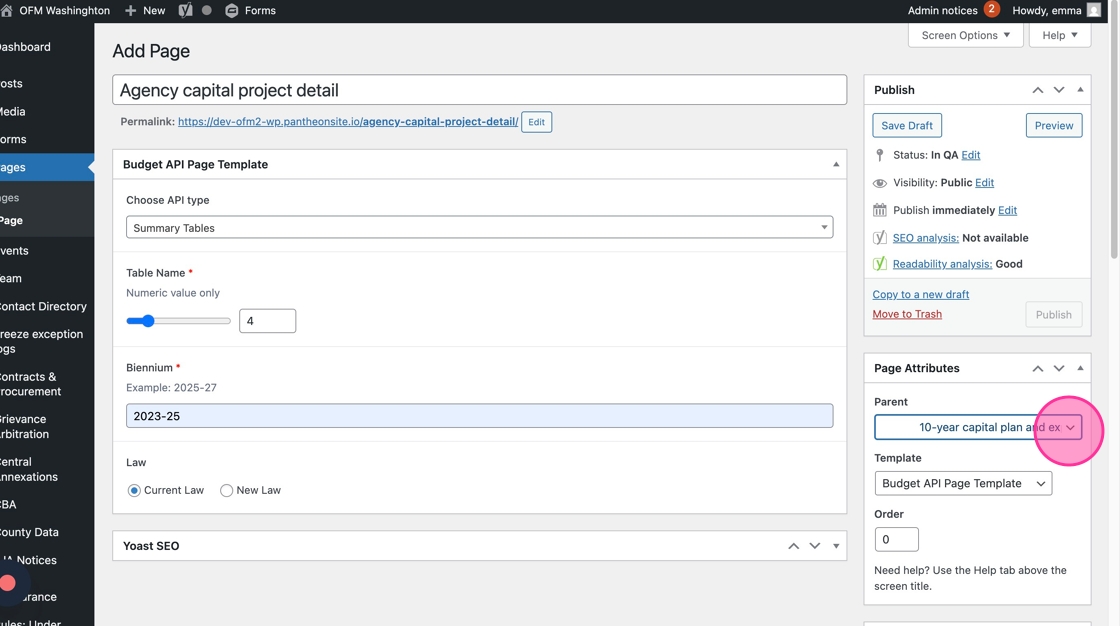This screenshot has width=1120, height=626.
Task: Click the New plus icon in admin bar
Action: tap(131, 10)
